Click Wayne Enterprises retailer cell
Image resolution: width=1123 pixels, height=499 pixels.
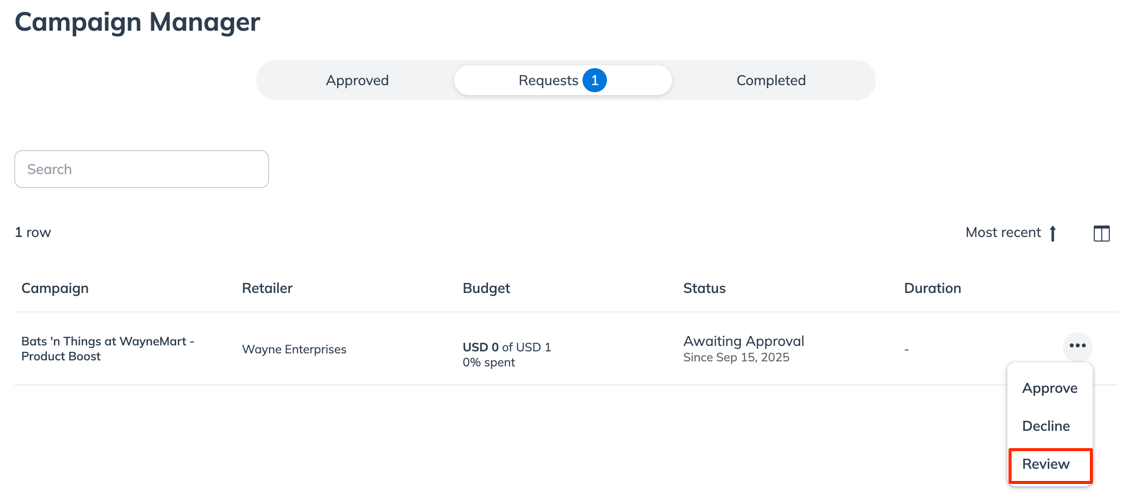[294, 349]
